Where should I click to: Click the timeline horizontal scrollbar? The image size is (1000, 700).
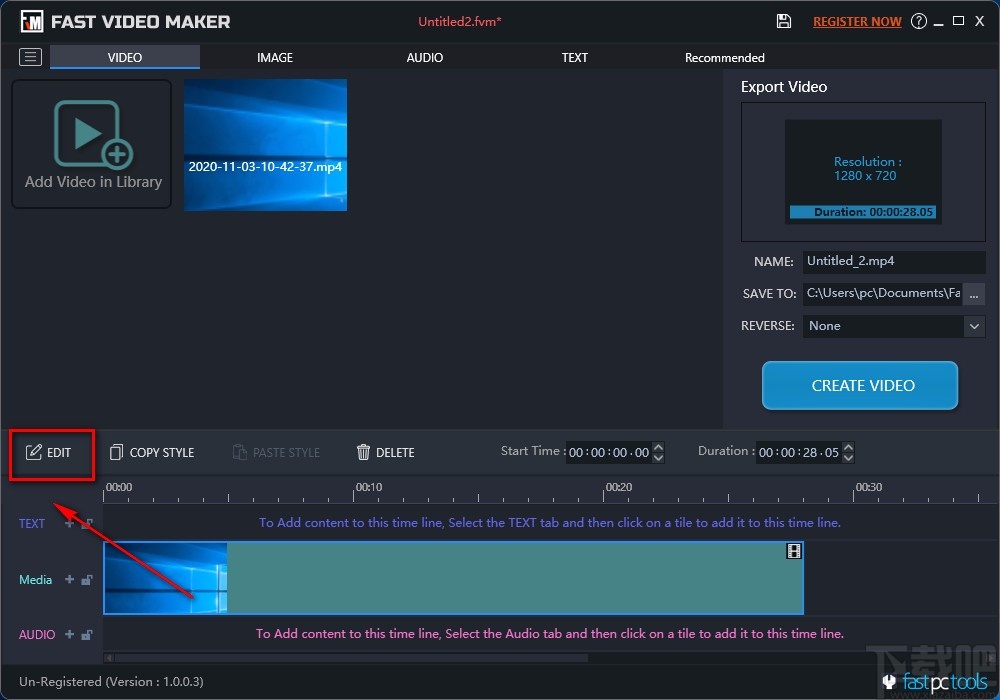click(x=351, y=657)
